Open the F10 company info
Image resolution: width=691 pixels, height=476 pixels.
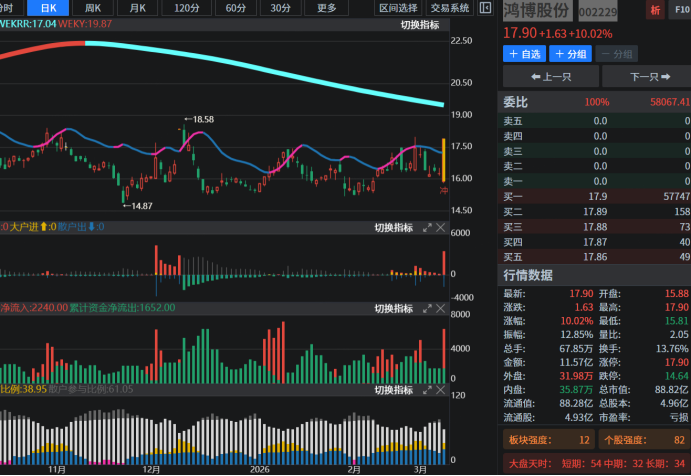pos(681,10)
